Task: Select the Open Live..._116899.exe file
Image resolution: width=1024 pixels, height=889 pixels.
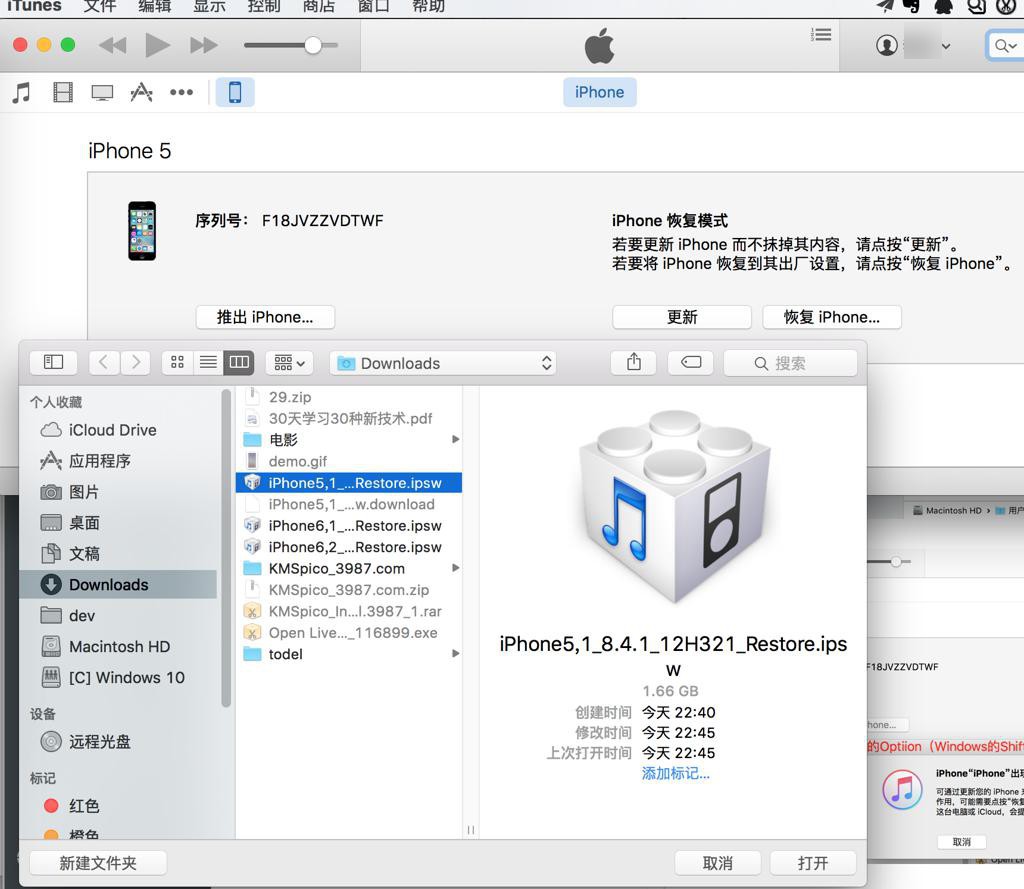Action: 349,632
